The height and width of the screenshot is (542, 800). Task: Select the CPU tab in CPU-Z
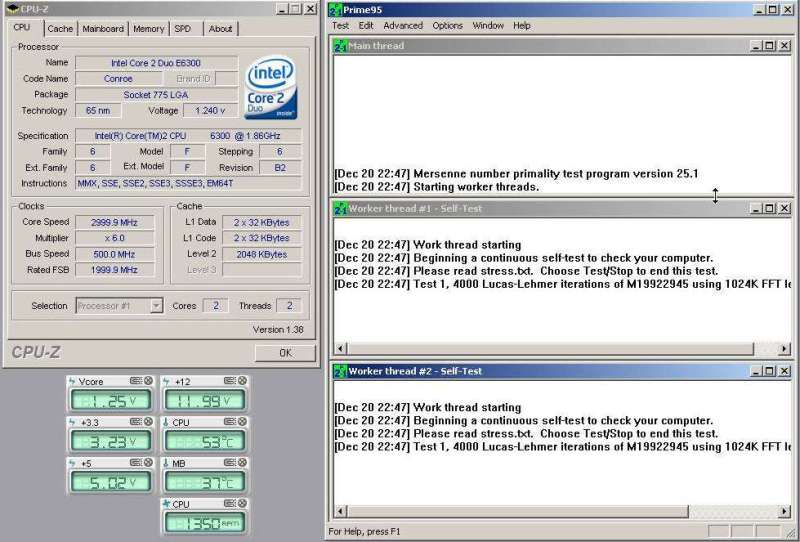22,27
